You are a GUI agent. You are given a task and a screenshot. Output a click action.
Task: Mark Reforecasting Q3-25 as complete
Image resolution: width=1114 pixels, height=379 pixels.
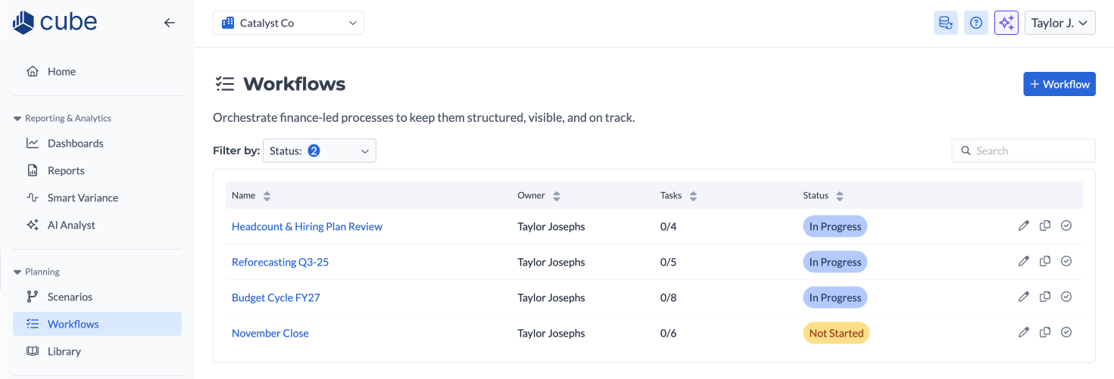1066,262
